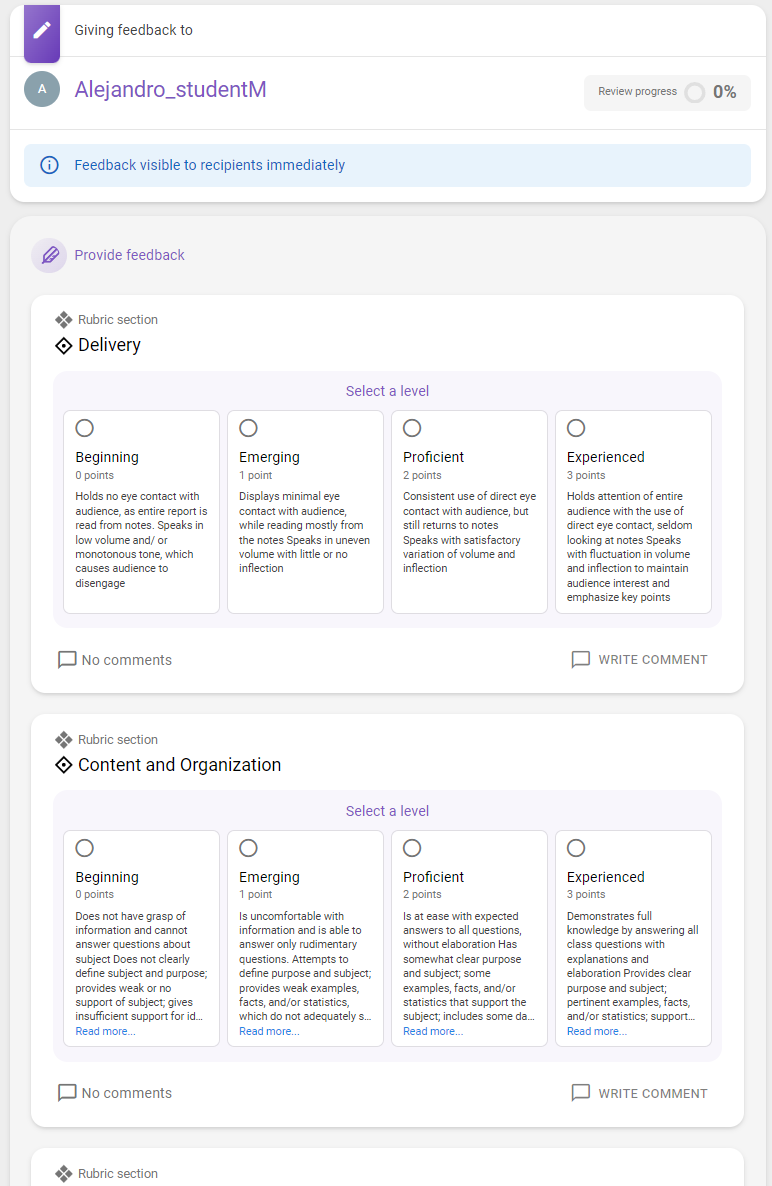Click the rubric section icon above Delivery

point(64,320)
